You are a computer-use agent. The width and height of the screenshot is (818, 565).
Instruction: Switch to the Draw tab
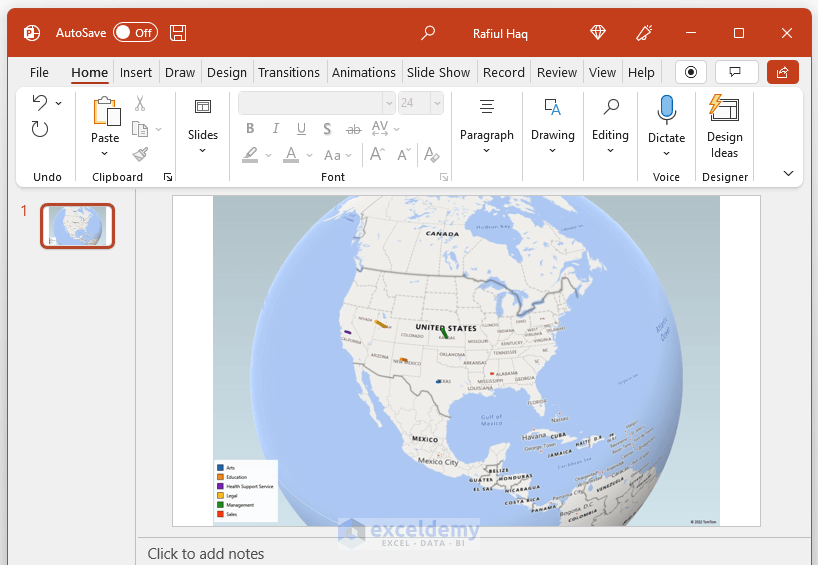[x=180, y=73]
